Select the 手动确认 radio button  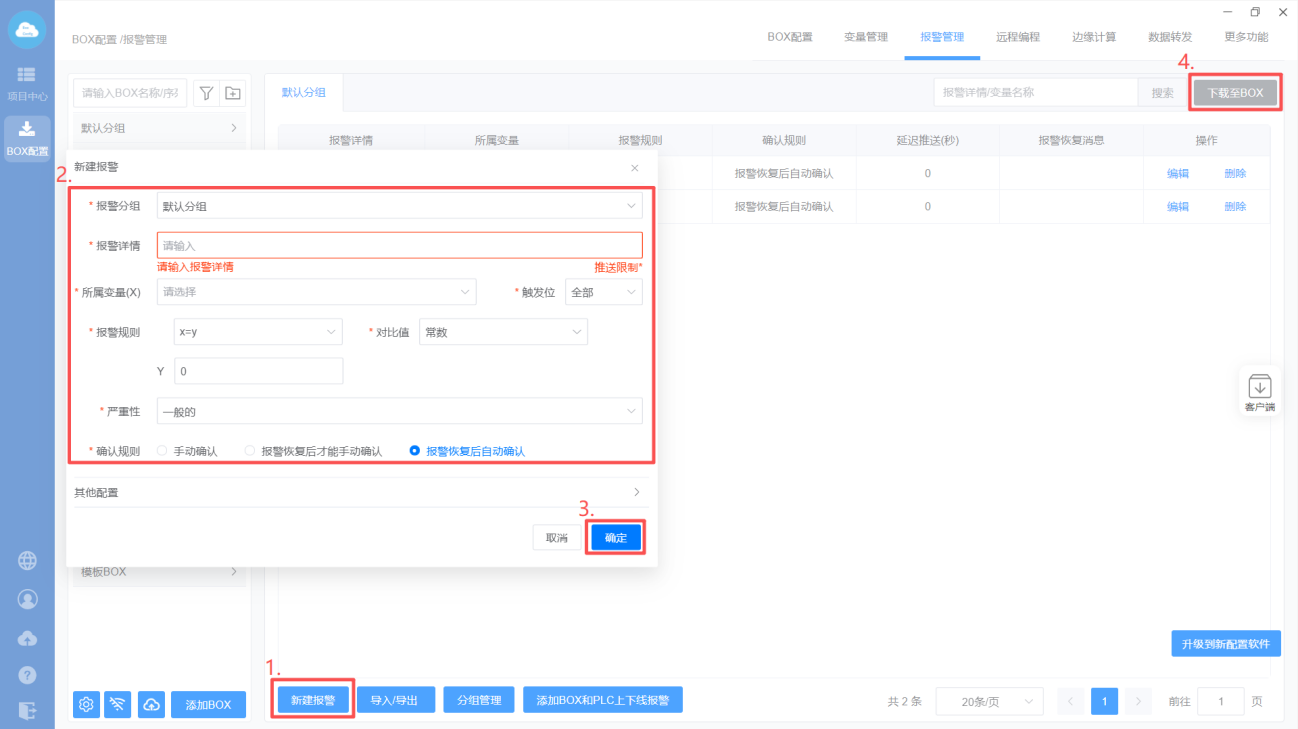pyautogui.click(x=162, y=451)
